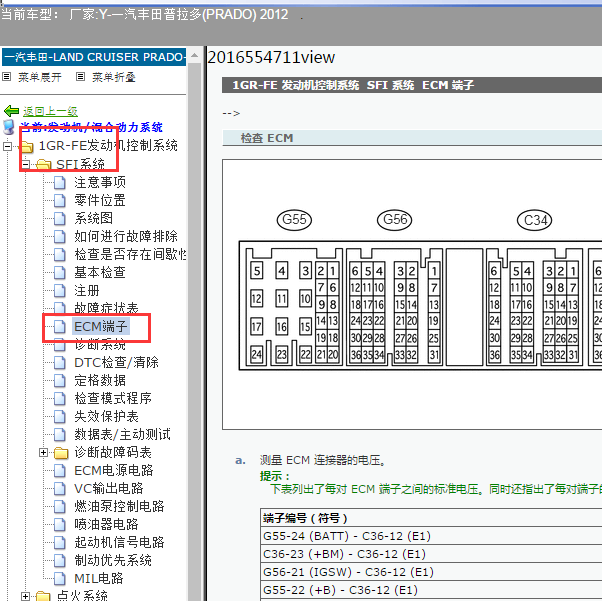Click the page icon beside 基本检查
This screenshot has height=601, width=602.
click(x=60, y=273)
